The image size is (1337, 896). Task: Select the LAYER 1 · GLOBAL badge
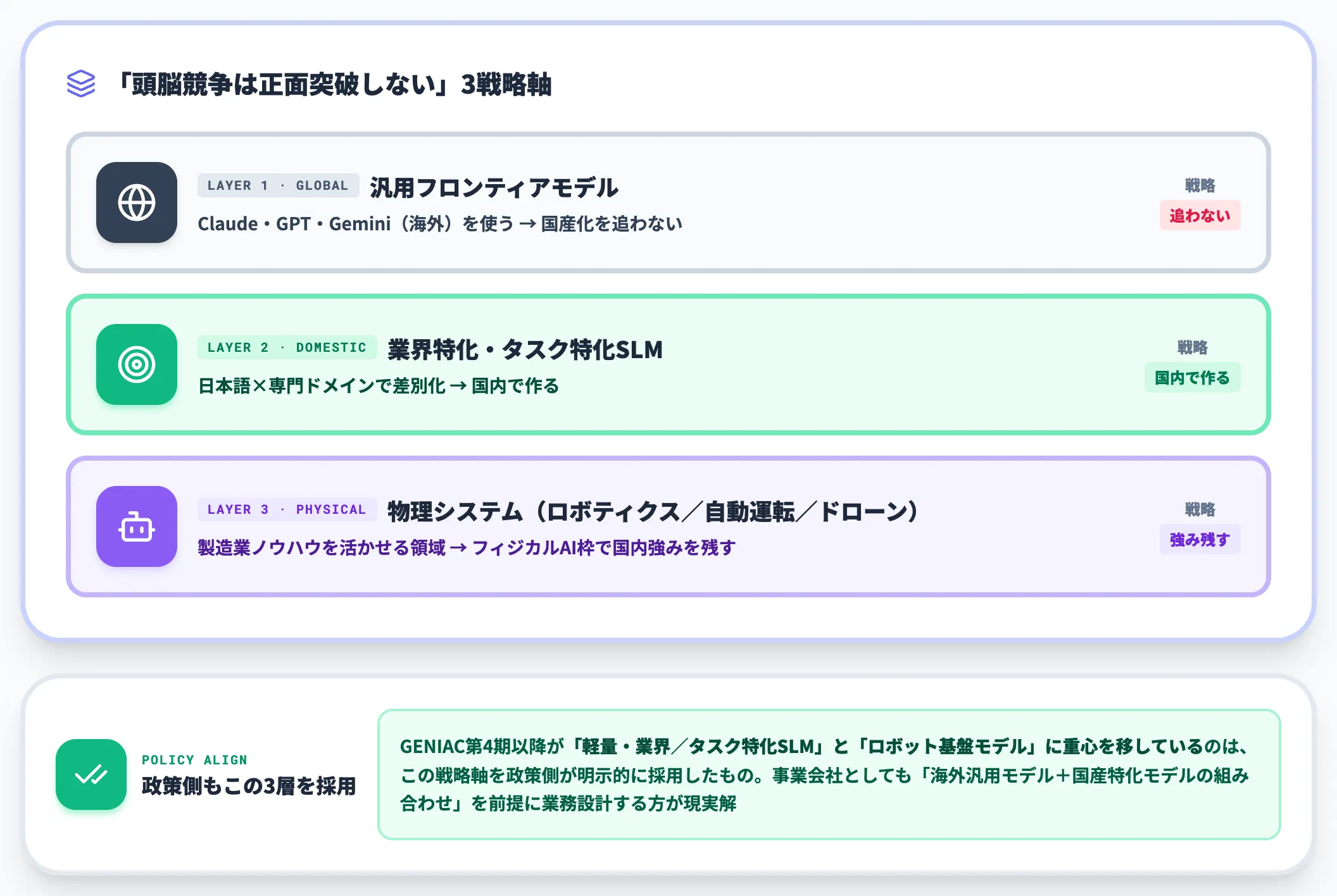278,185
